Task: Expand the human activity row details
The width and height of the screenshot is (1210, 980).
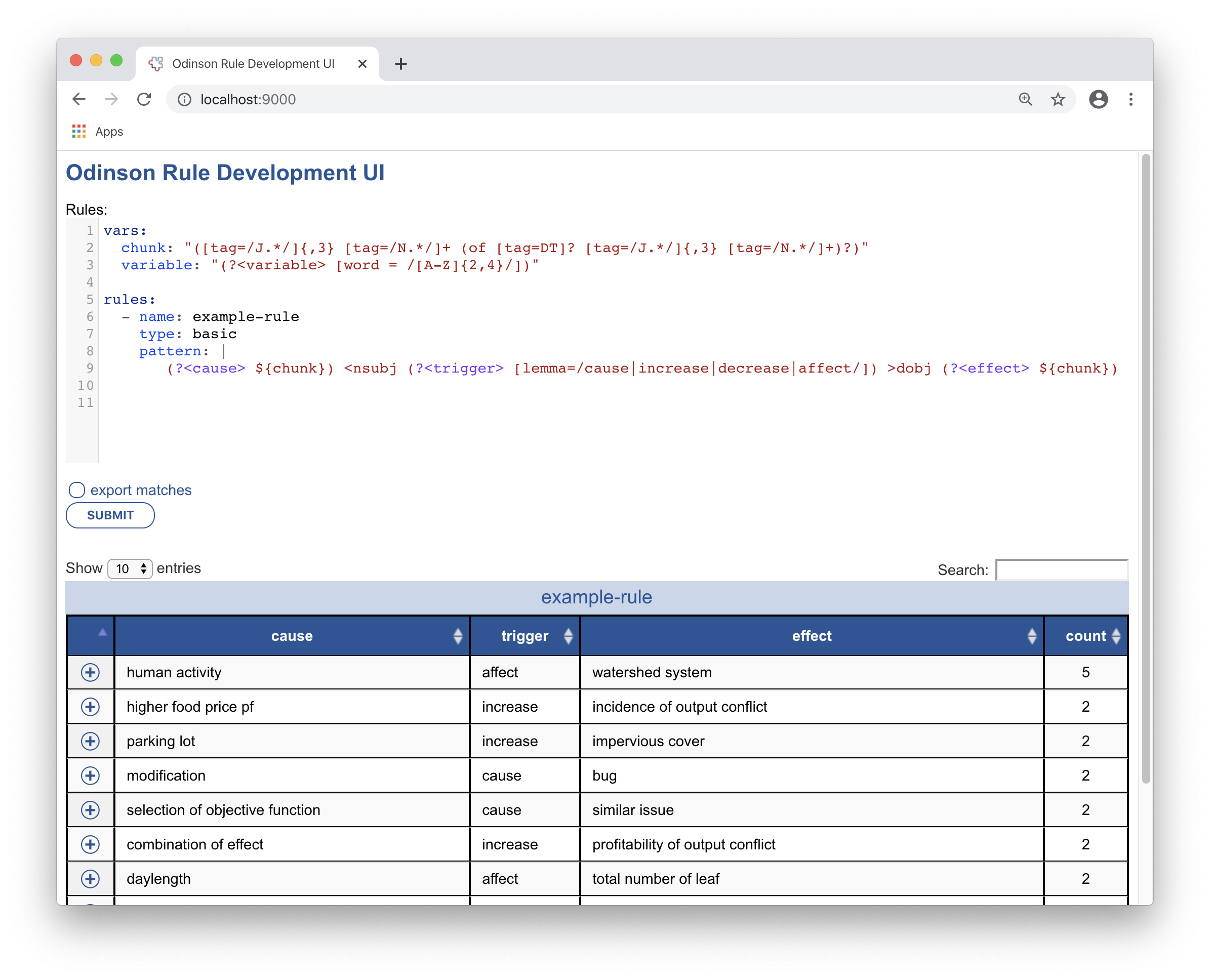Action: click(x=90, y=672)
